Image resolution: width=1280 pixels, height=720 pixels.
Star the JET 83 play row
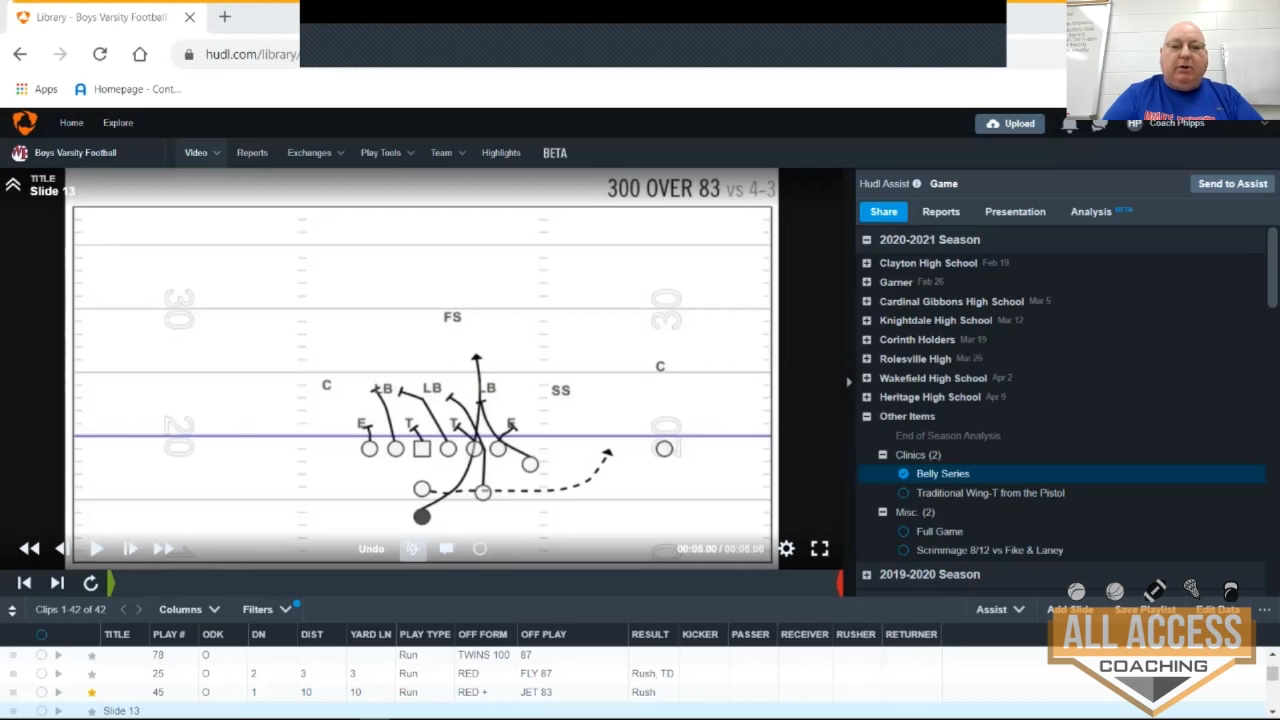(92, 692)
